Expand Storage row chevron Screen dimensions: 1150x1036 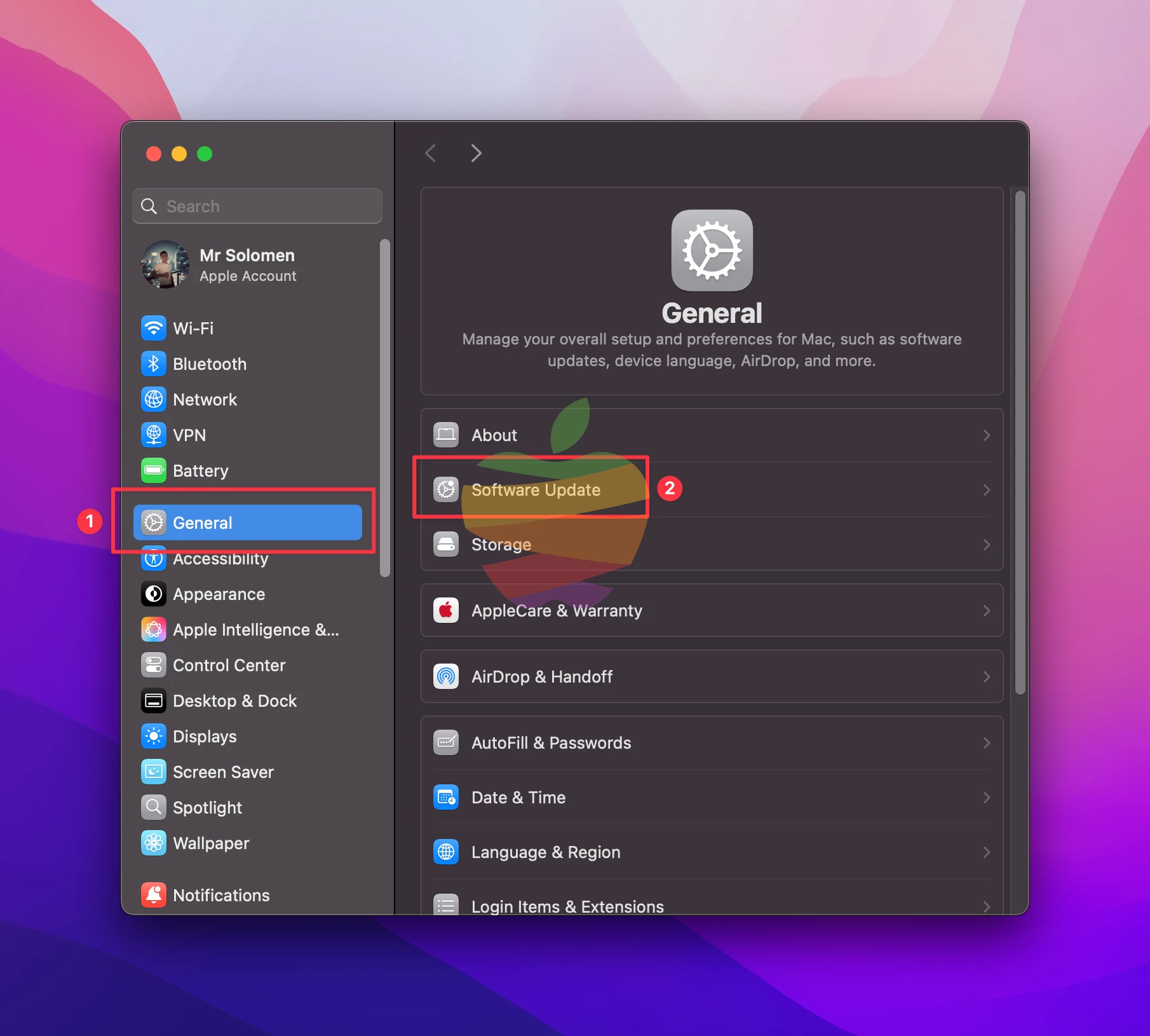(987, 545)
